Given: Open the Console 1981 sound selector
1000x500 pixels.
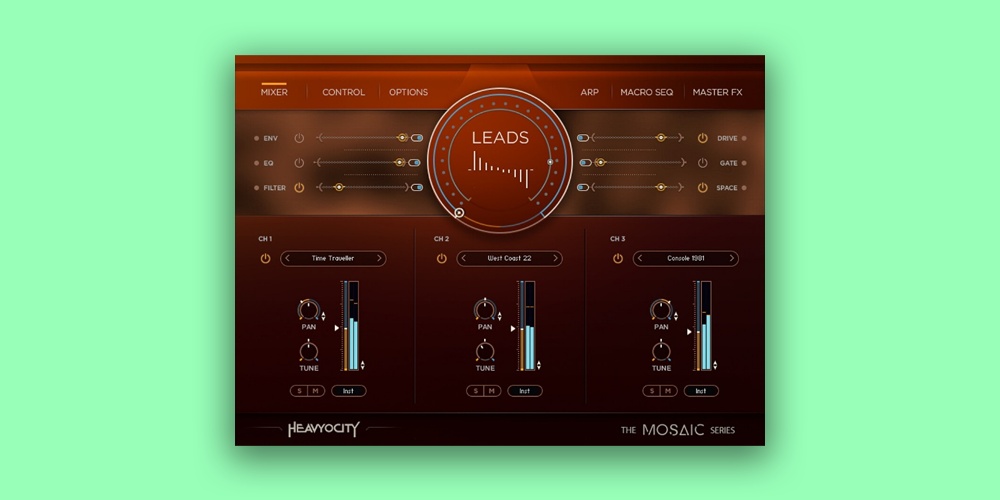Looking at the screenshot, I should point(685,259).
